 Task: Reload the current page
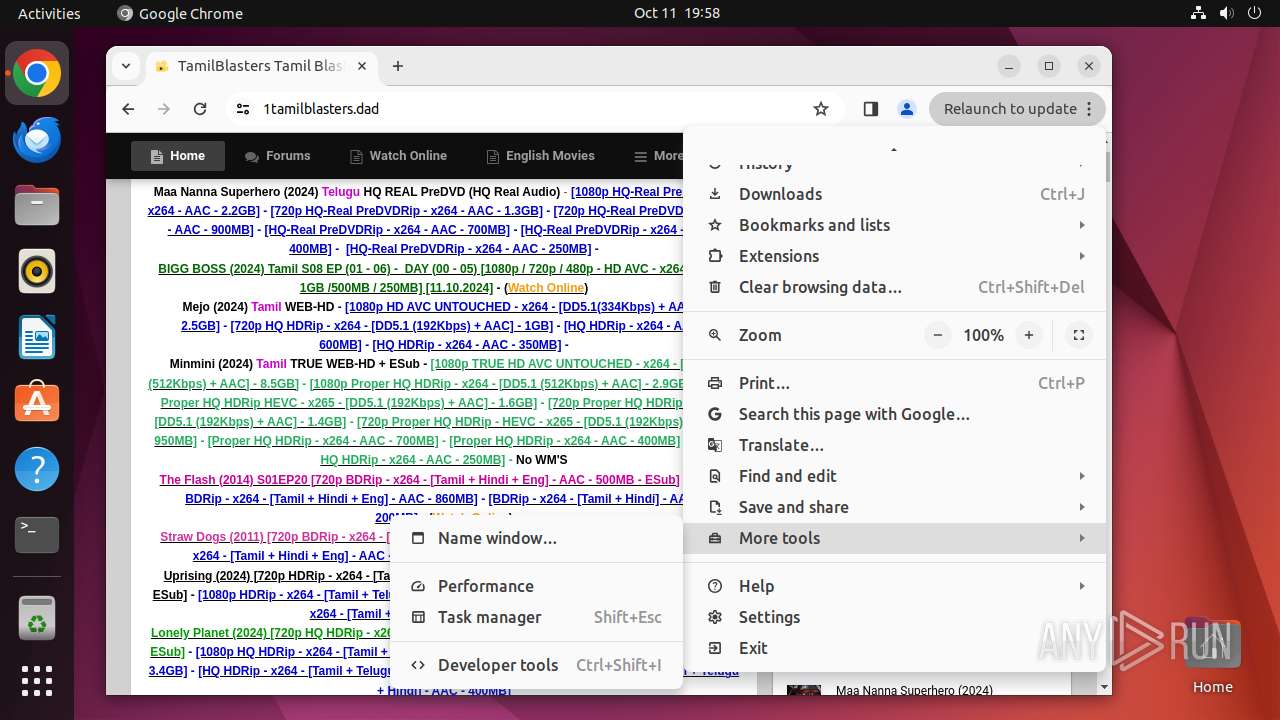coord(200,109)
